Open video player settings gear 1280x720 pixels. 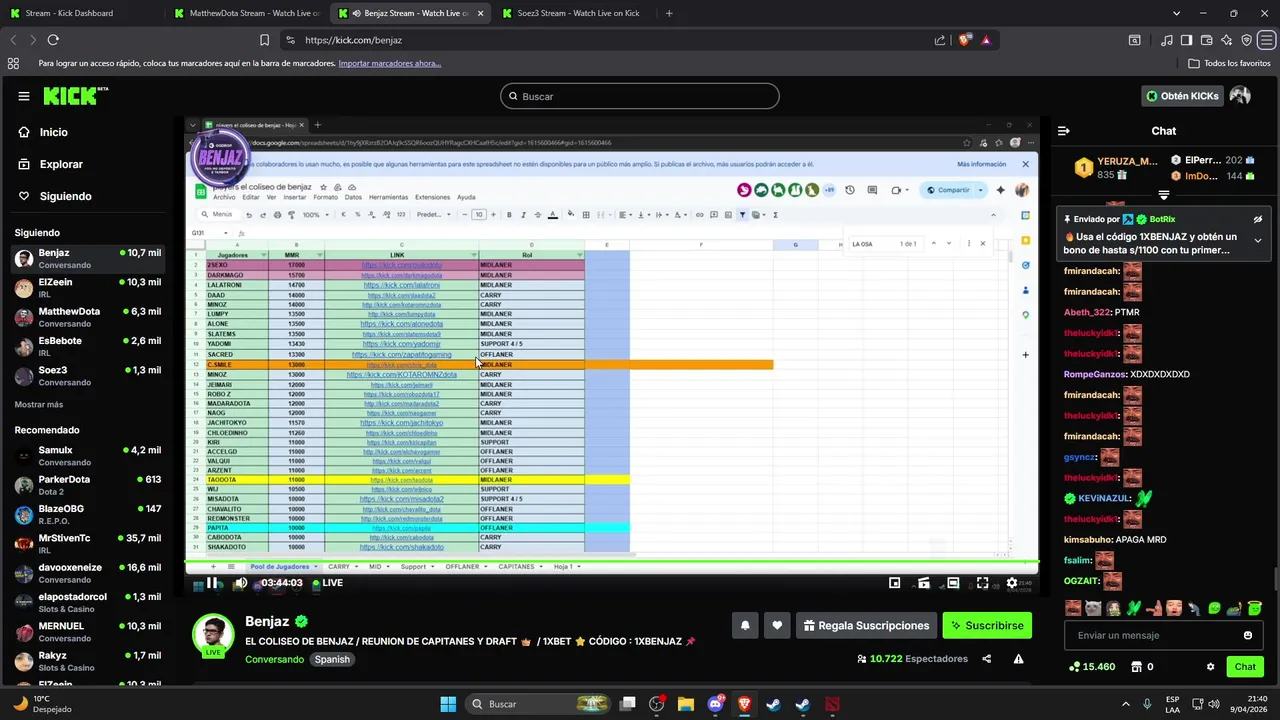pyautogui.click(x=1012, y=583)
